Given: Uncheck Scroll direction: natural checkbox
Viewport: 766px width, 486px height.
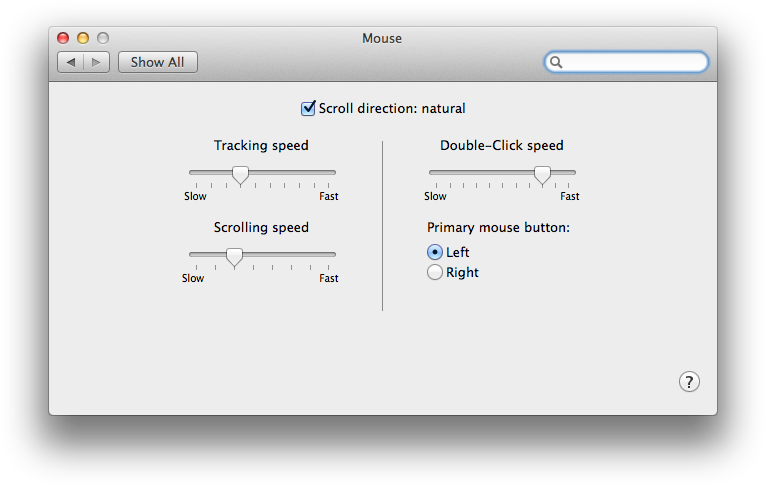Looking at the screenshot, I should (309, 108).
